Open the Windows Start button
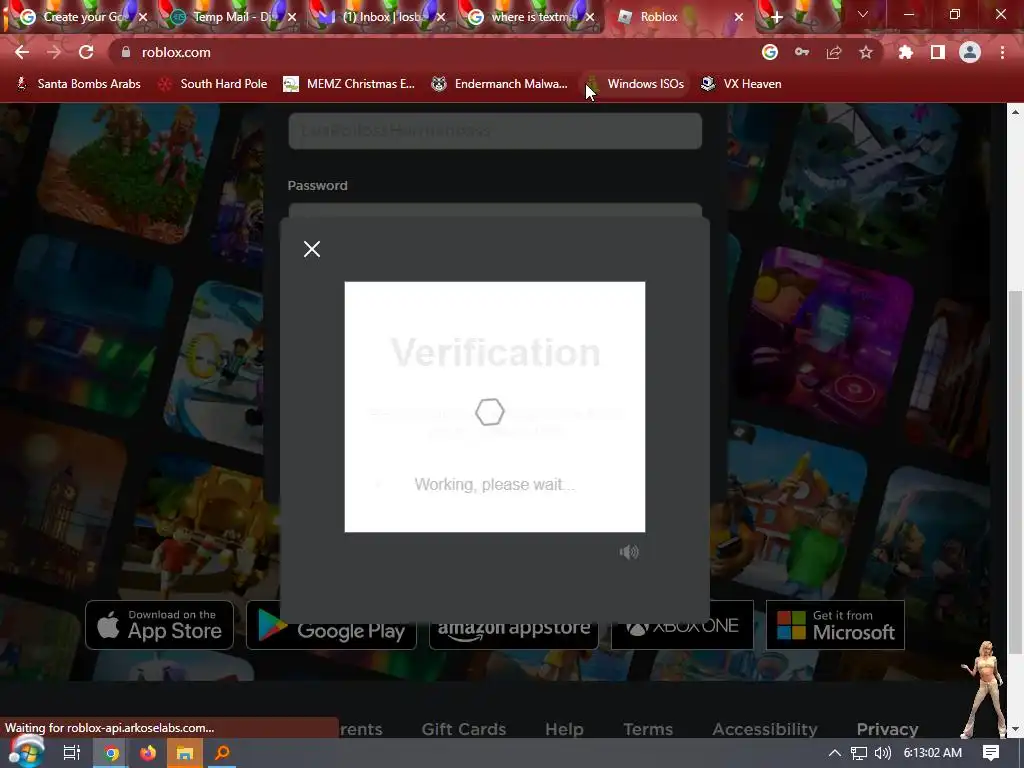The image size is (1024, 768). (25, 752)
